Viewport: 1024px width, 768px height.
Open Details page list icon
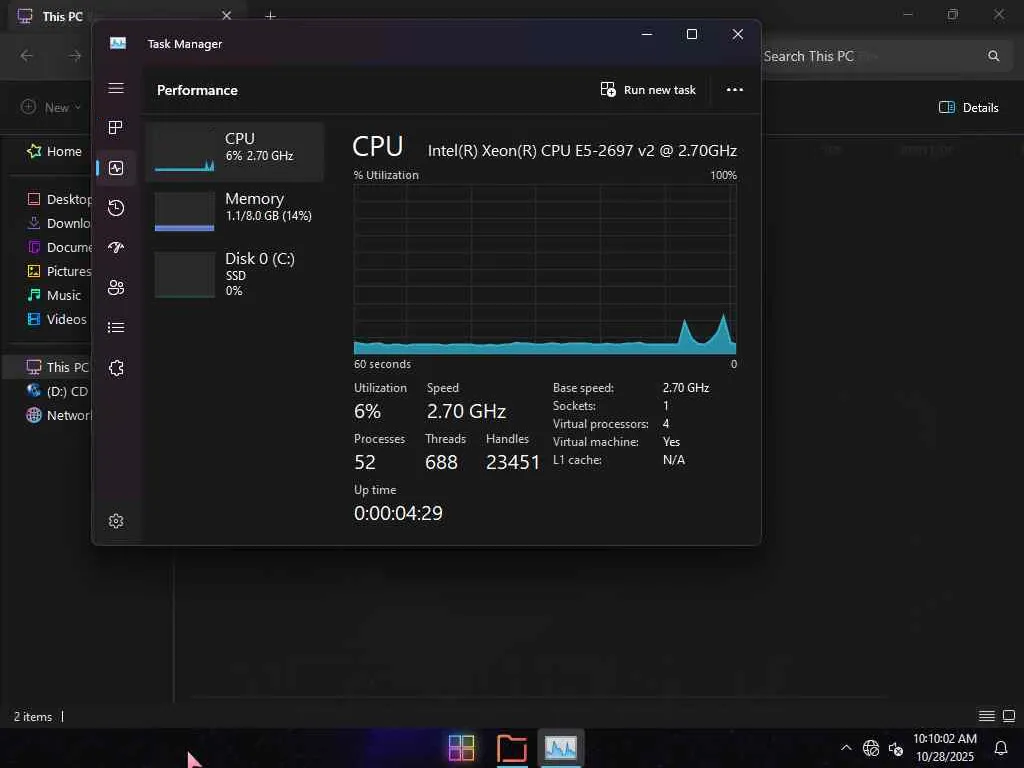pyautogui.click(x=116, y=327)
